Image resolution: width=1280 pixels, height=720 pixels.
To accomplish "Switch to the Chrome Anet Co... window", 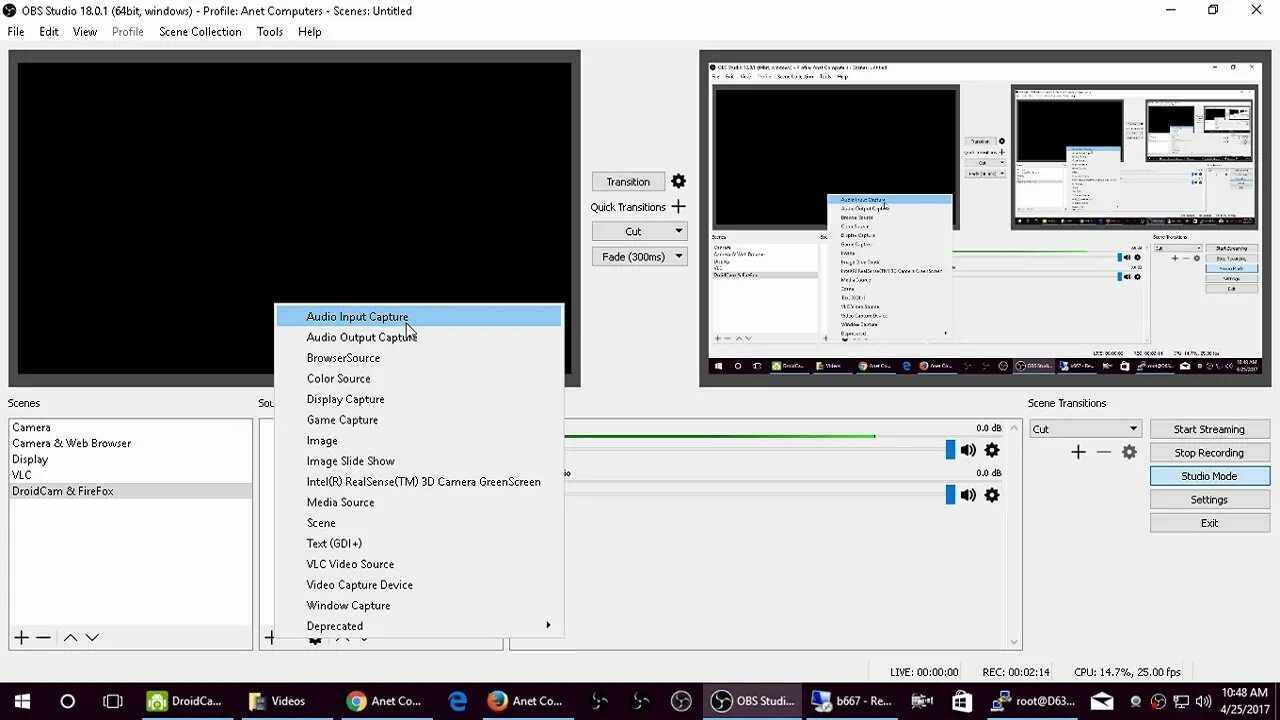I will click(x=385, y=701).
